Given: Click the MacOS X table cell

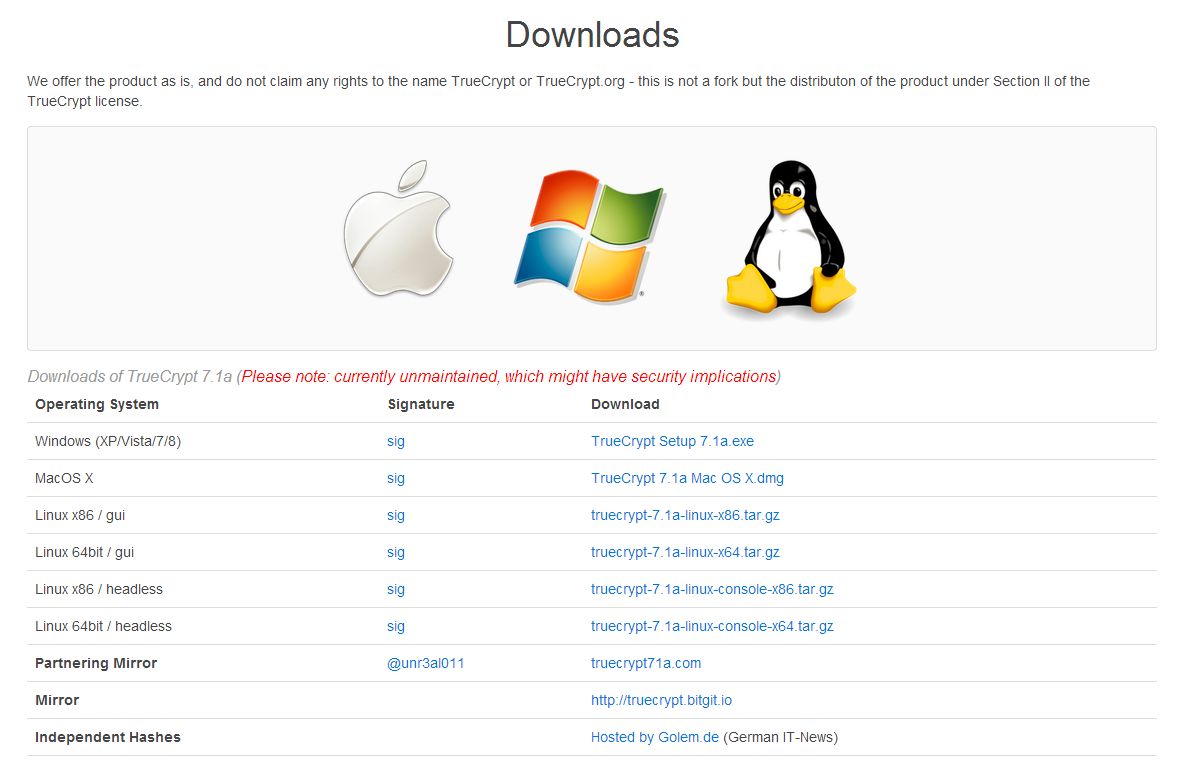Looking at the screenshot, I should pyautogui.click(x=64, y=478).
